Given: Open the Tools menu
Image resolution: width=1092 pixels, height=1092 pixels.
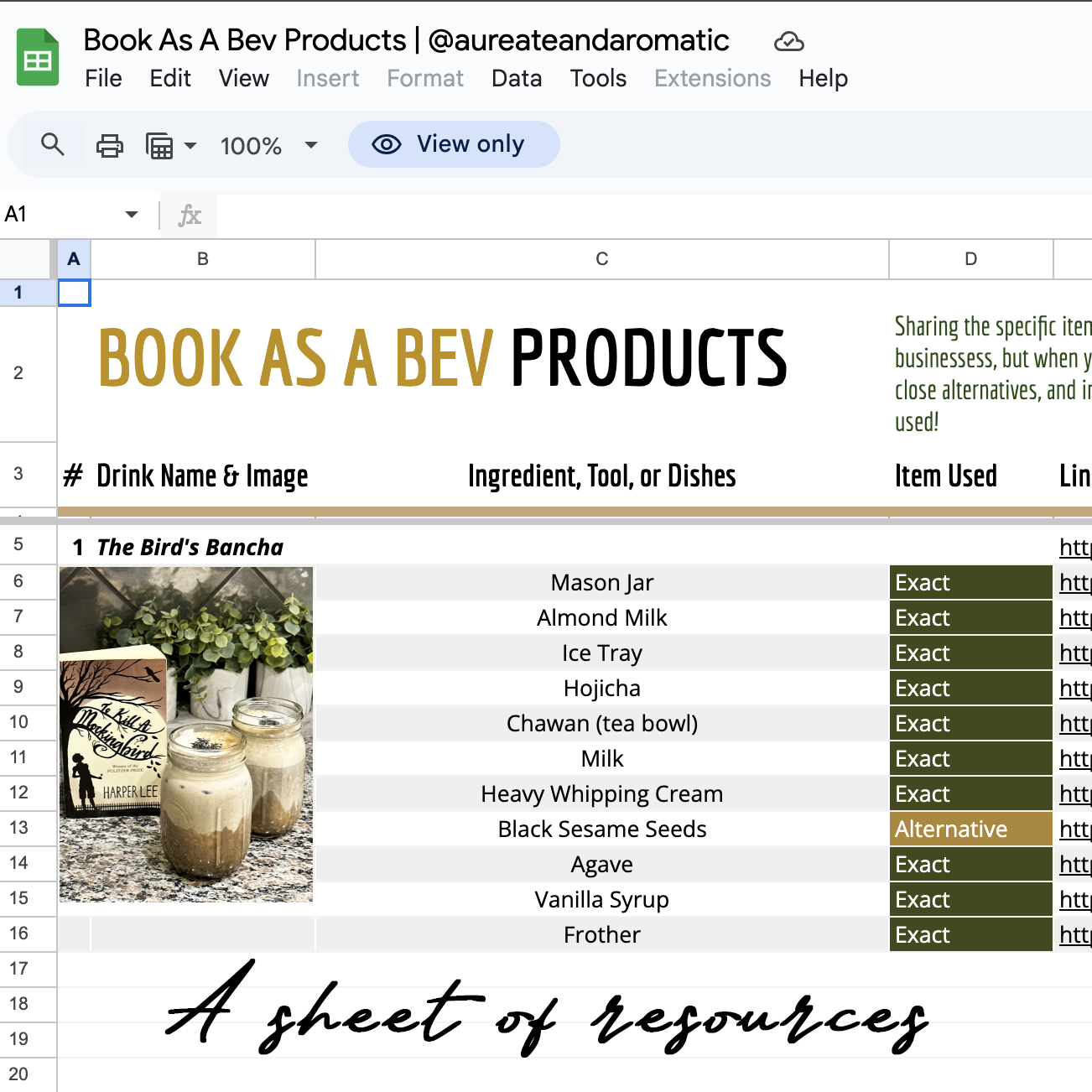Looking at the screenshot, I should 598,78.
